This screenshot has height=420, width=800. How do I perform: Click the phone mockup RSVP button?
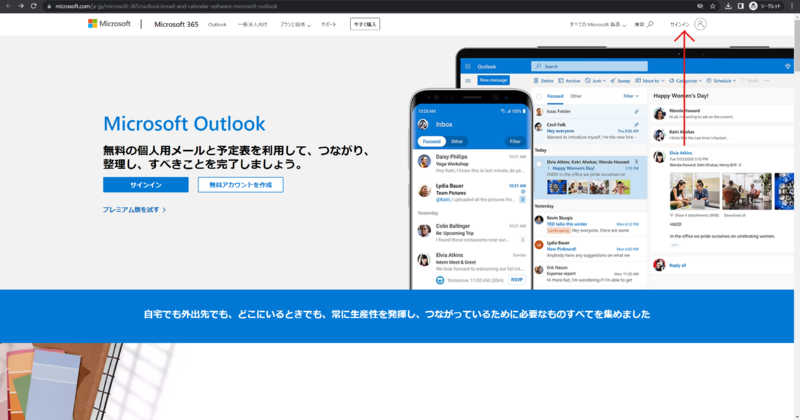(517, 280)
